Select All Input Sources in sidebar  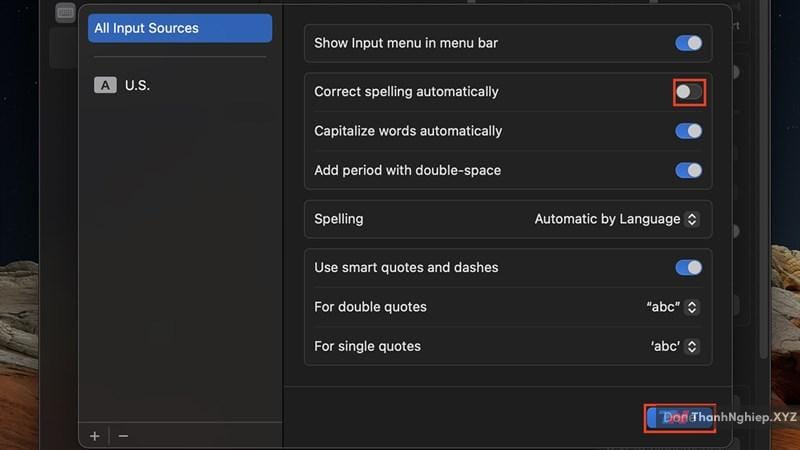tap(180, 28)
